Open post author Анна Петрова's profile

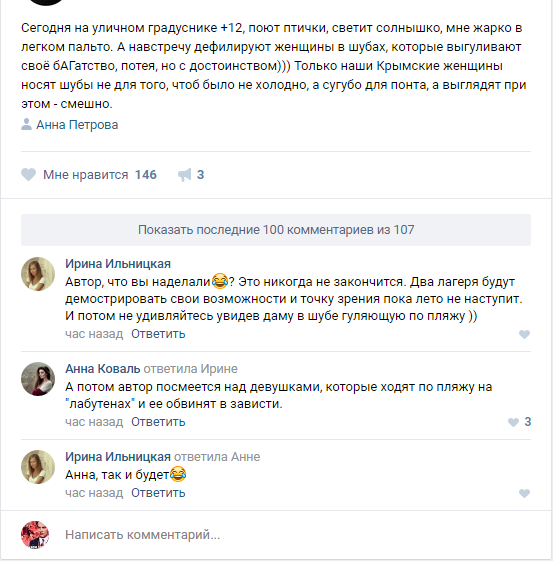[77, 125]
